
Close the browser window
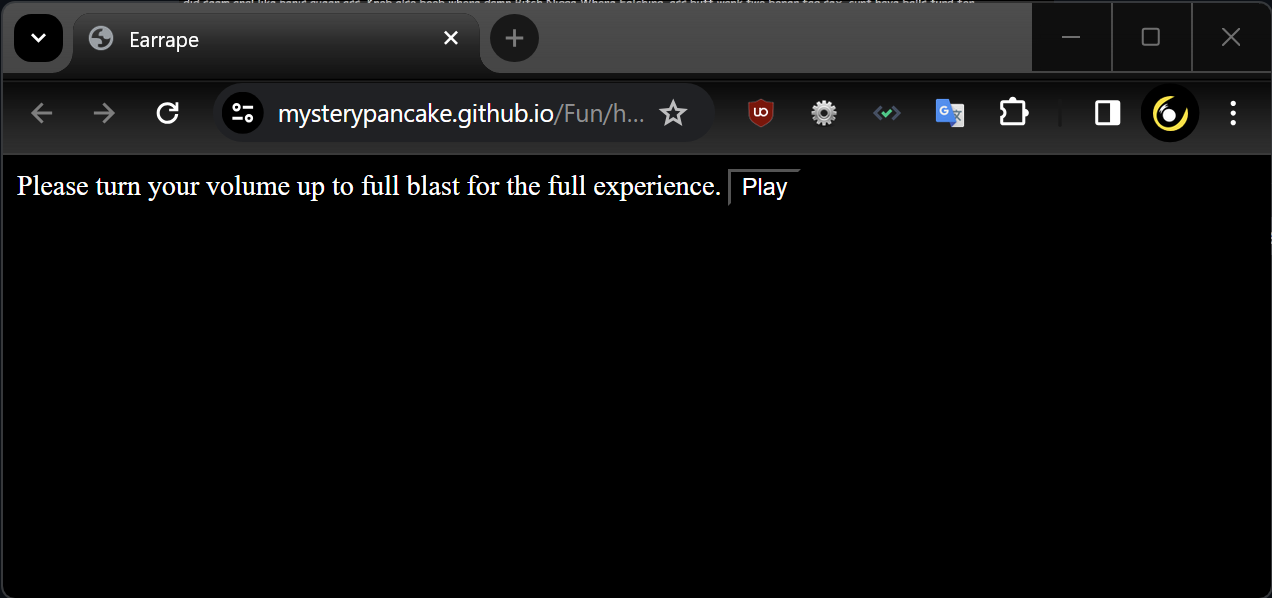coord(1231,37)
